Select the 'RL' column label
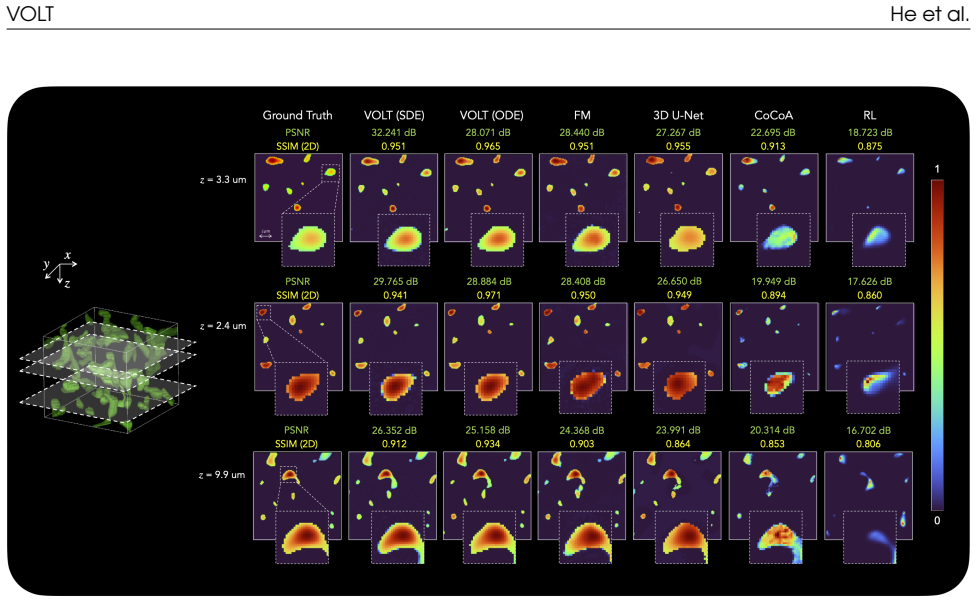This screenshot has width=977, height=602. click(869, 115)
